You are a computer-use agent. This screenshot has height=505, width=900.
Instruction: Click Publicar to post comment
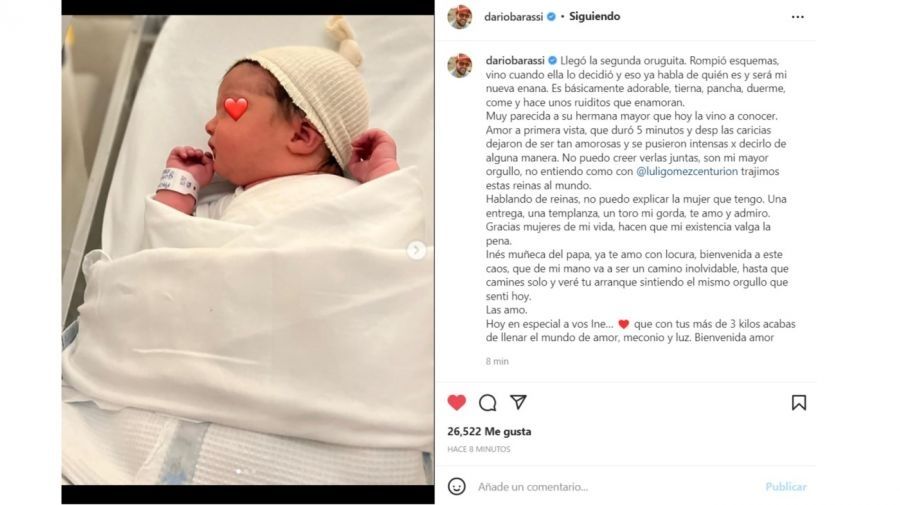(x=785, y=487)
